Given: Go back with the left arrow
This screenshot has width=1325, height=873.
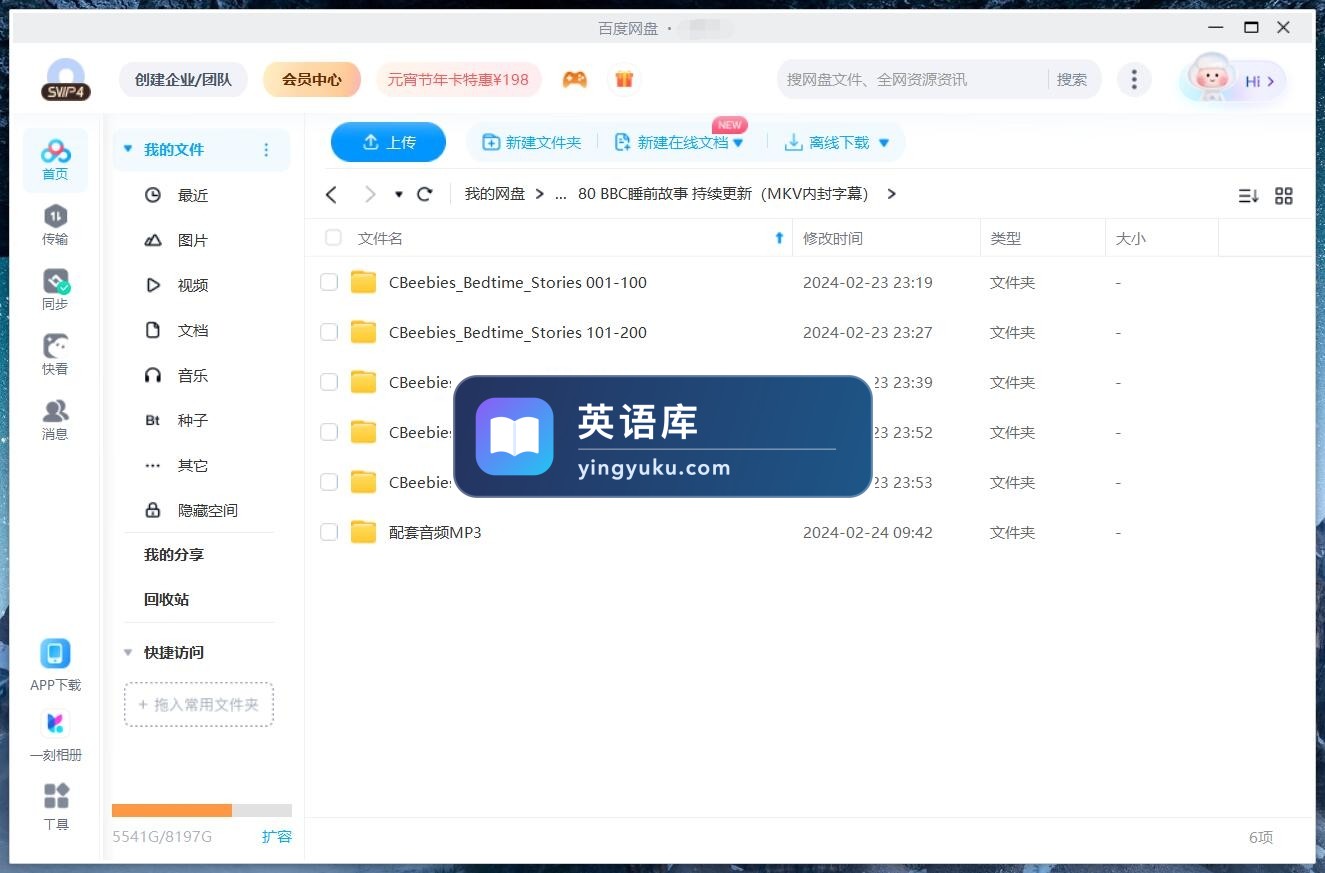Looking at the screenshot, I should pos(331,194).
